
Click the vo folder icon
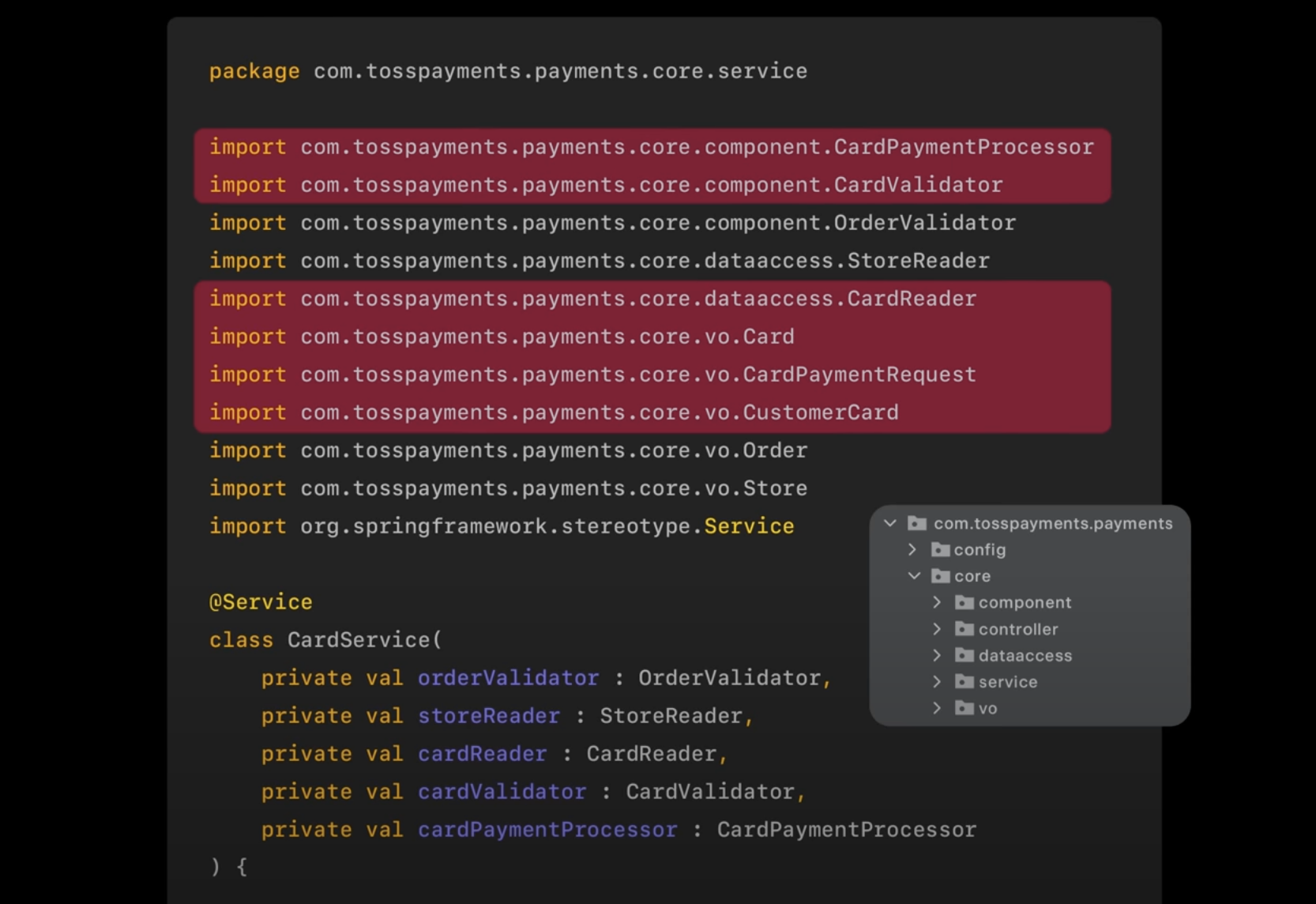click(x=964, y=708)
